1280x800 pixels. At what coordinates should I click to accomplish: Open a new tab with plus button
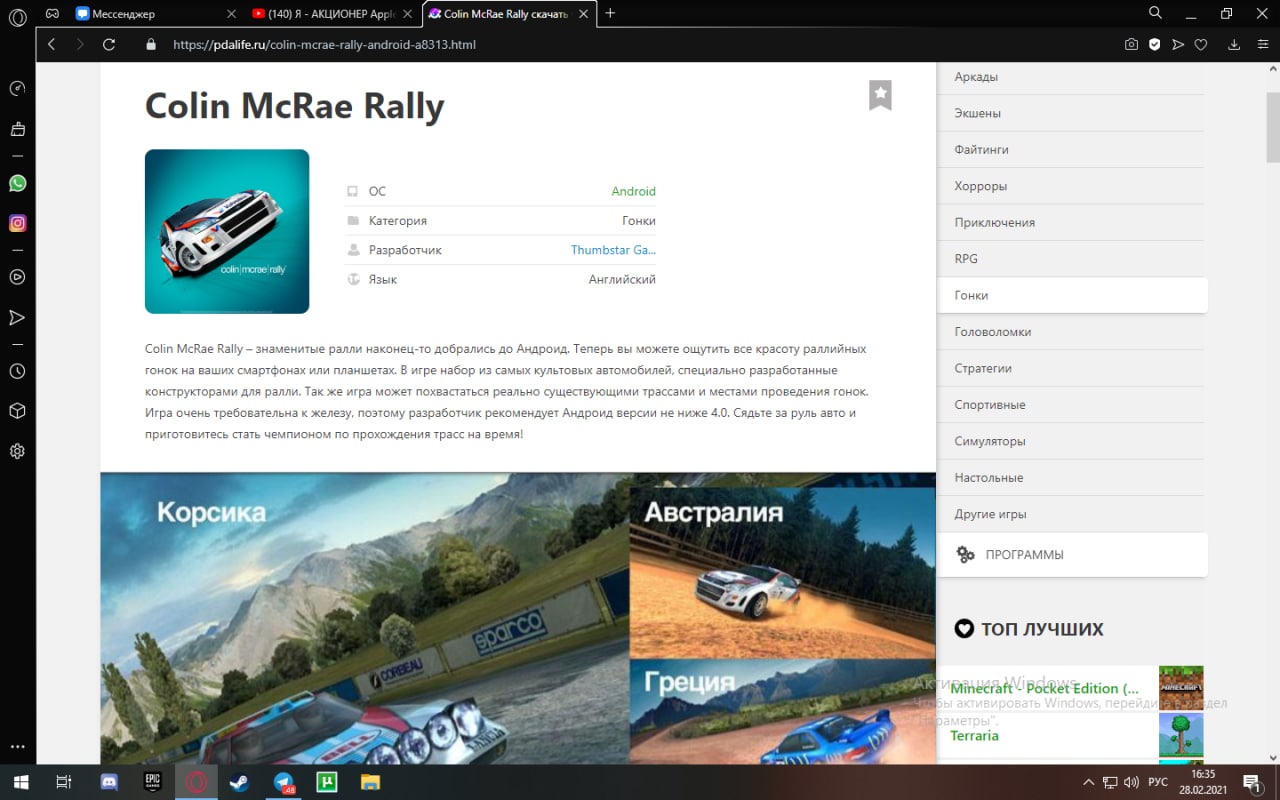[x=610, y=13]
